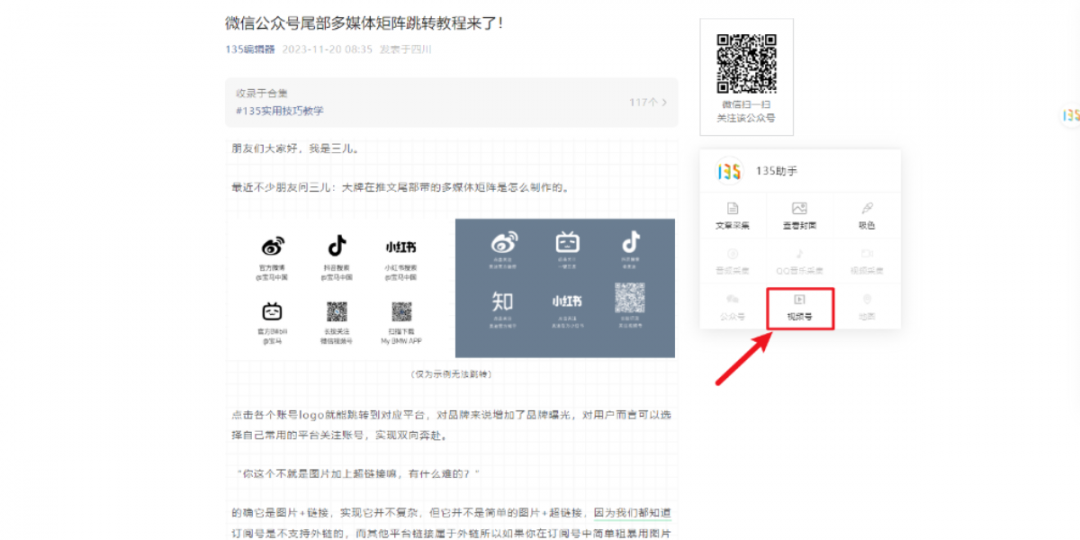Click underlined text 因为我们都知道

633,513
